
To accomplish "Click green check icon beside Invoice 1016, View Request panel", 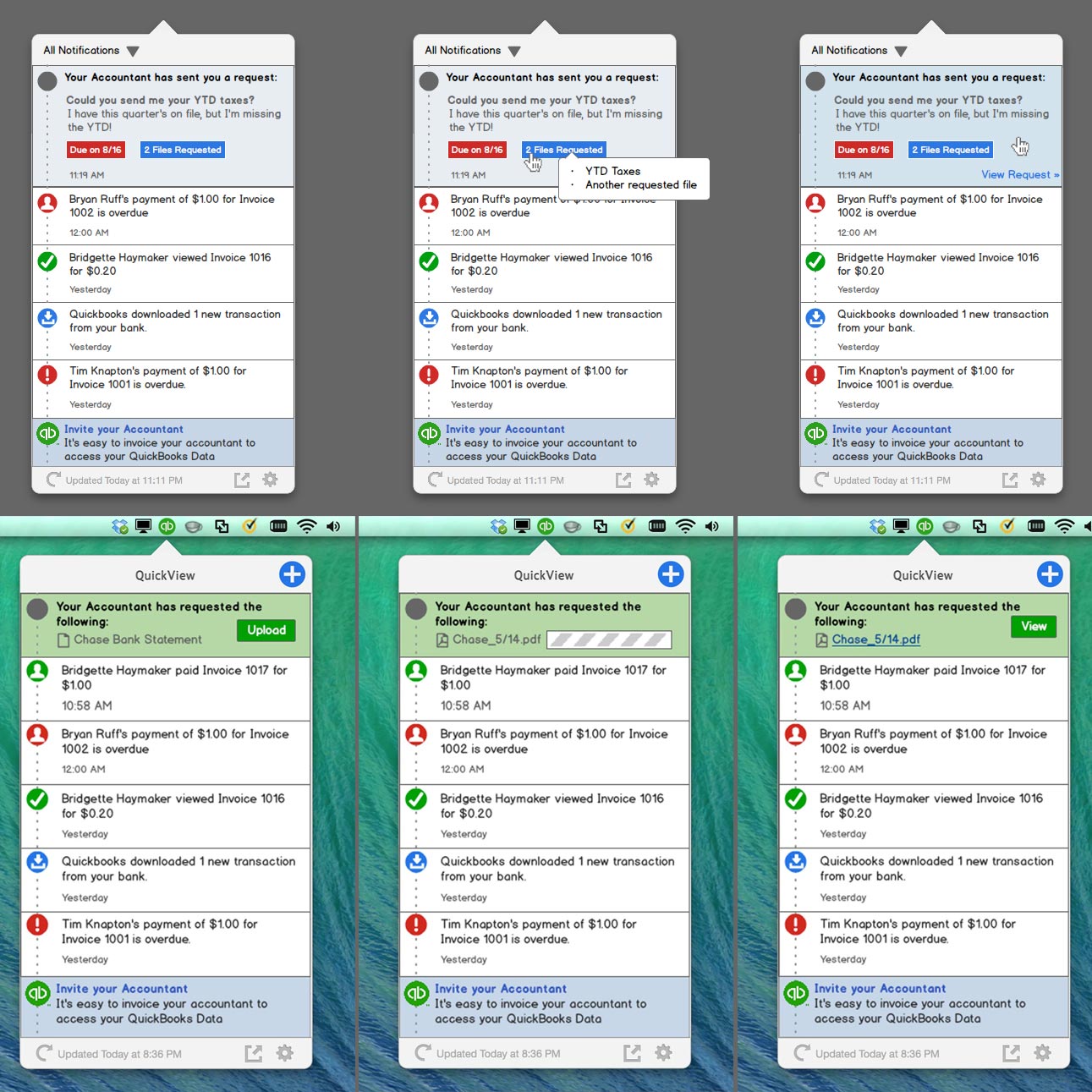I will coord(815,261).
